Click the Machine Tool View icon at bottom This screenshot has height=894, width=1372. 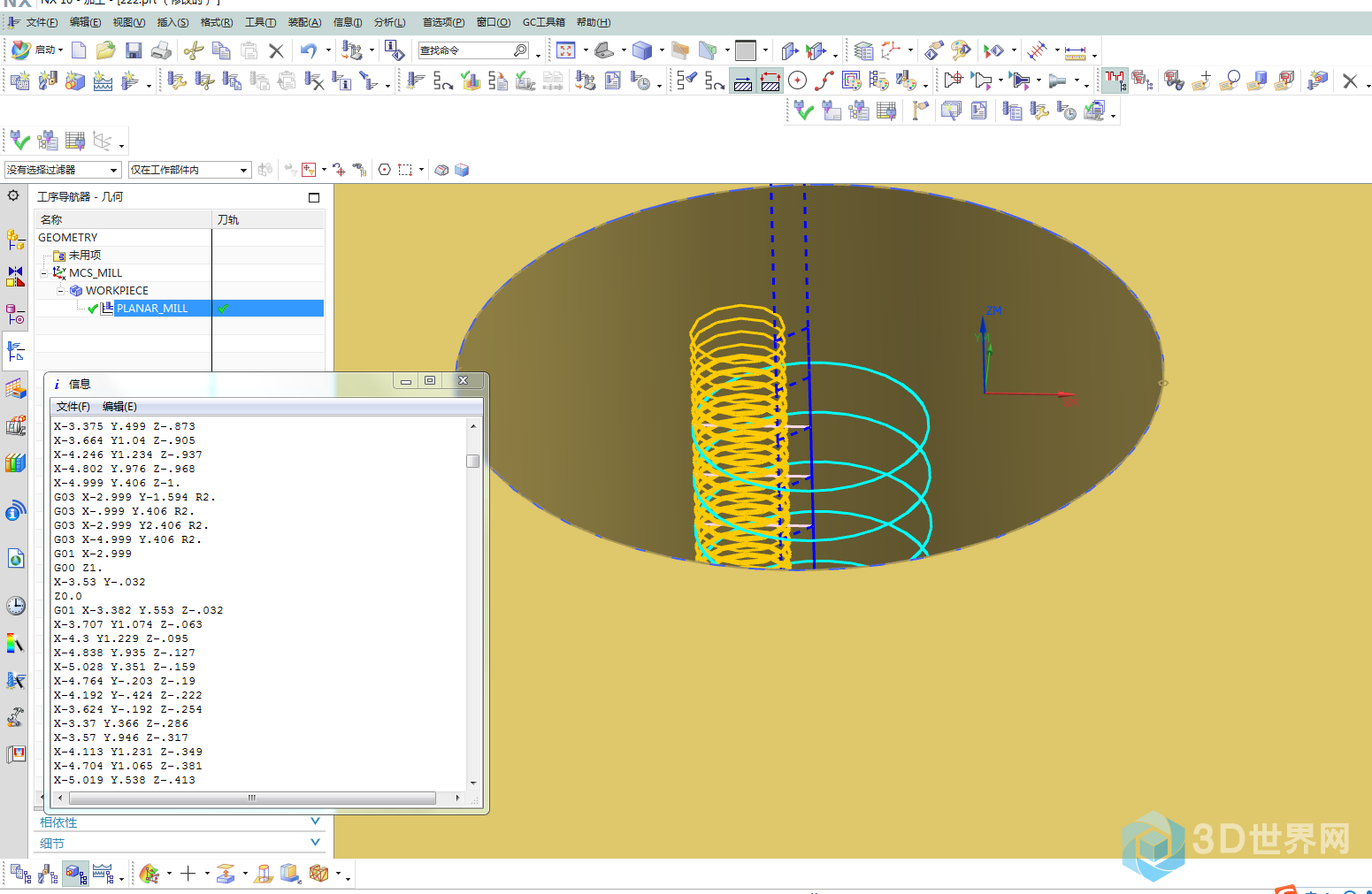tap(49, 874)
